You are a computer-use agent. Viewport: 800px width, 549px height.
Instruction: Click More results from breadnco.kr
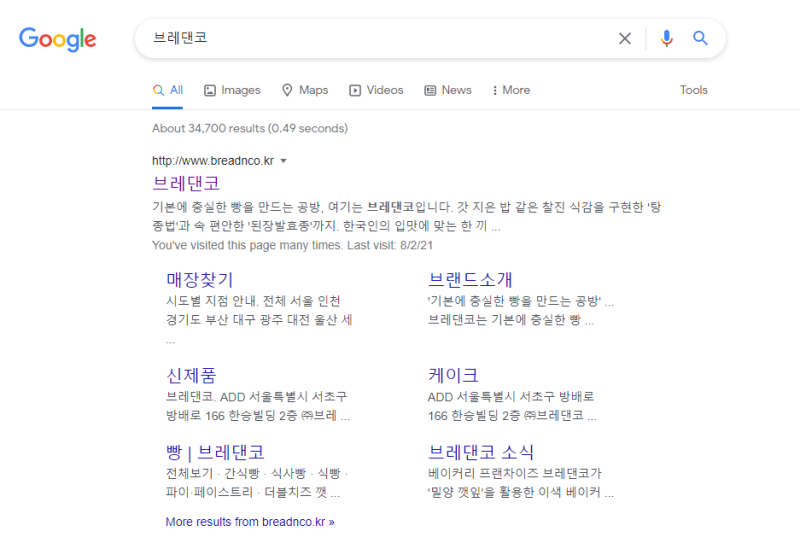(x=250, y=522)
